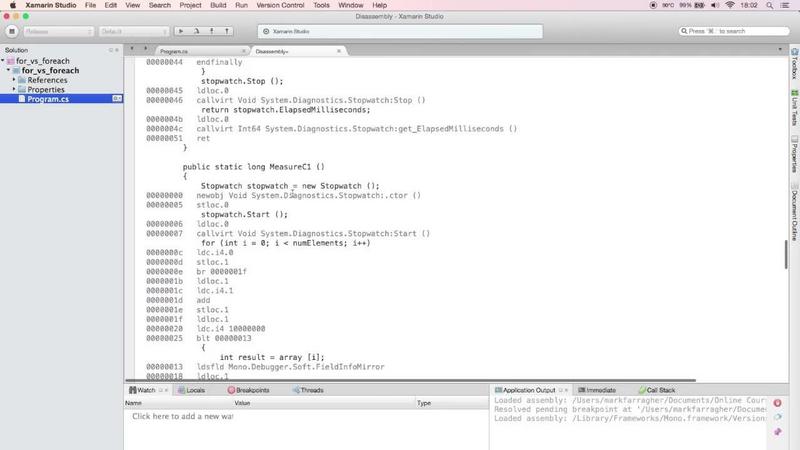Open the macOS Notification Center
This screenshot has width=800, height=450.
[785, 5]
